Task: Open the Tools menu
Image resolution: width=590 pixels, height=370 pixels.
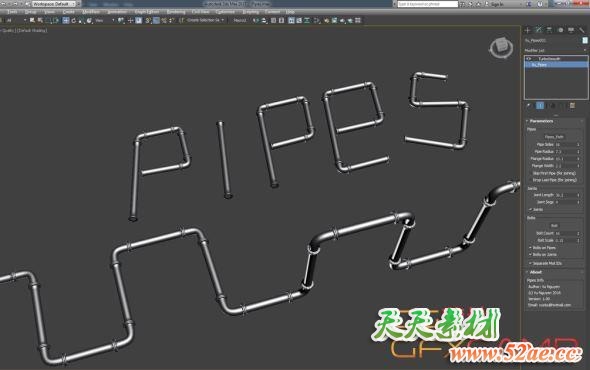Action: (12, 12)
